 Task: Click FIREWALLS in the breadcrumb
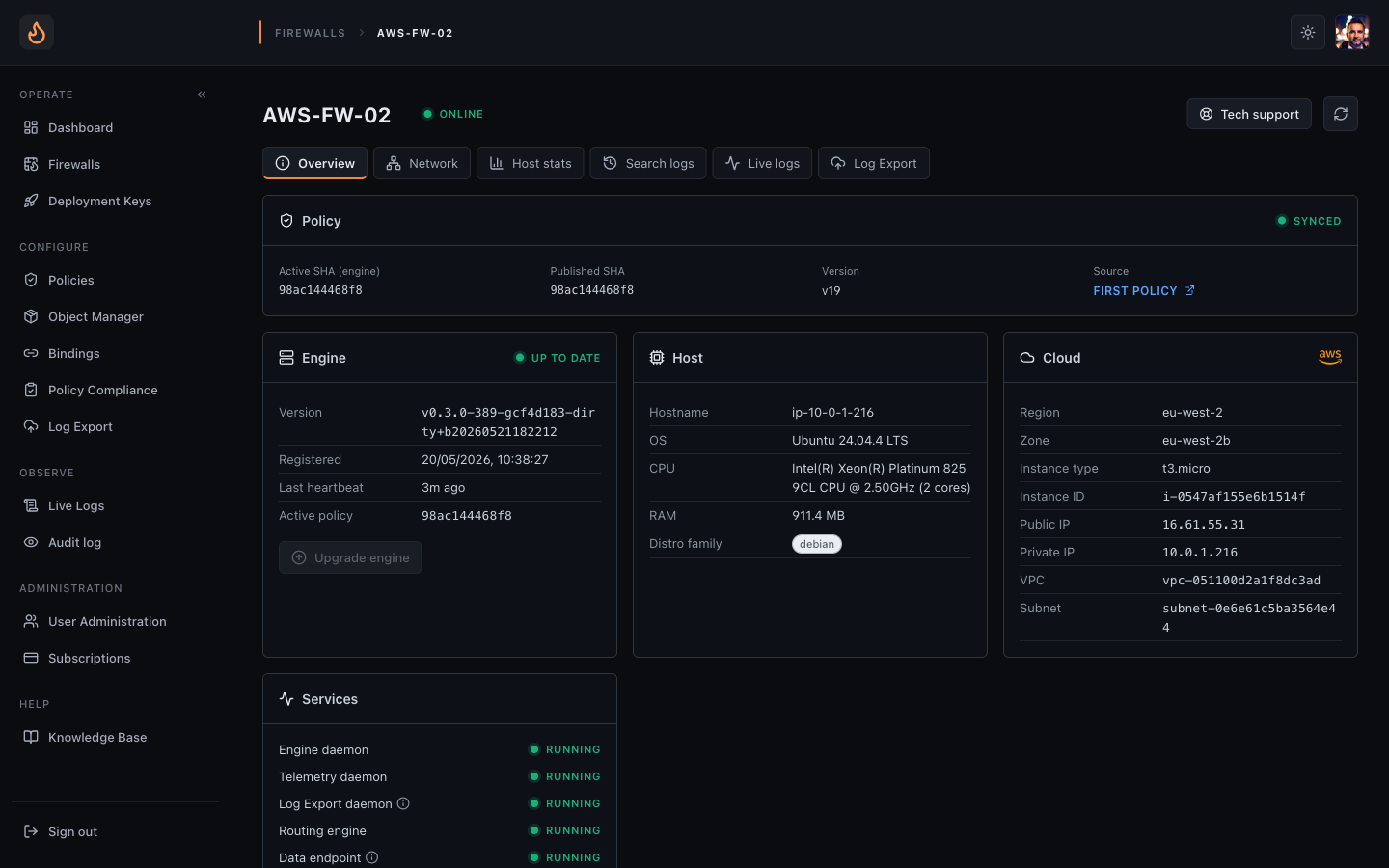[310, 33]
